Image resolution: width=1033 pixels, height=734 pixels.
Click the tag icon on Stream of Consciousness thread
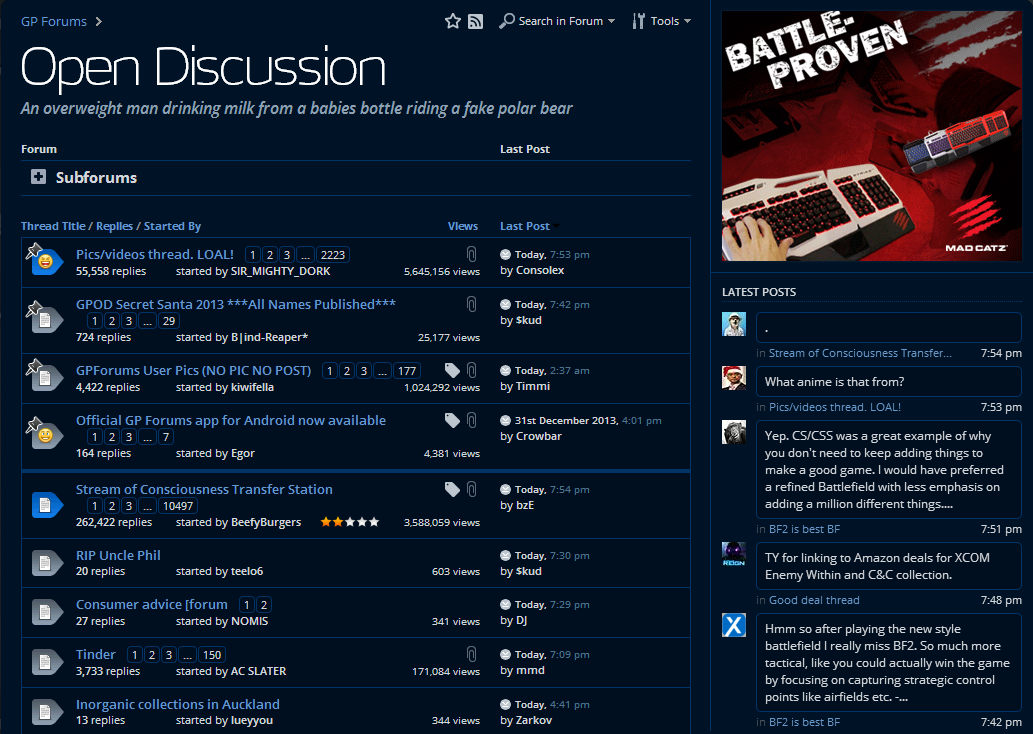pyautogui.click(x=451, y=489)
